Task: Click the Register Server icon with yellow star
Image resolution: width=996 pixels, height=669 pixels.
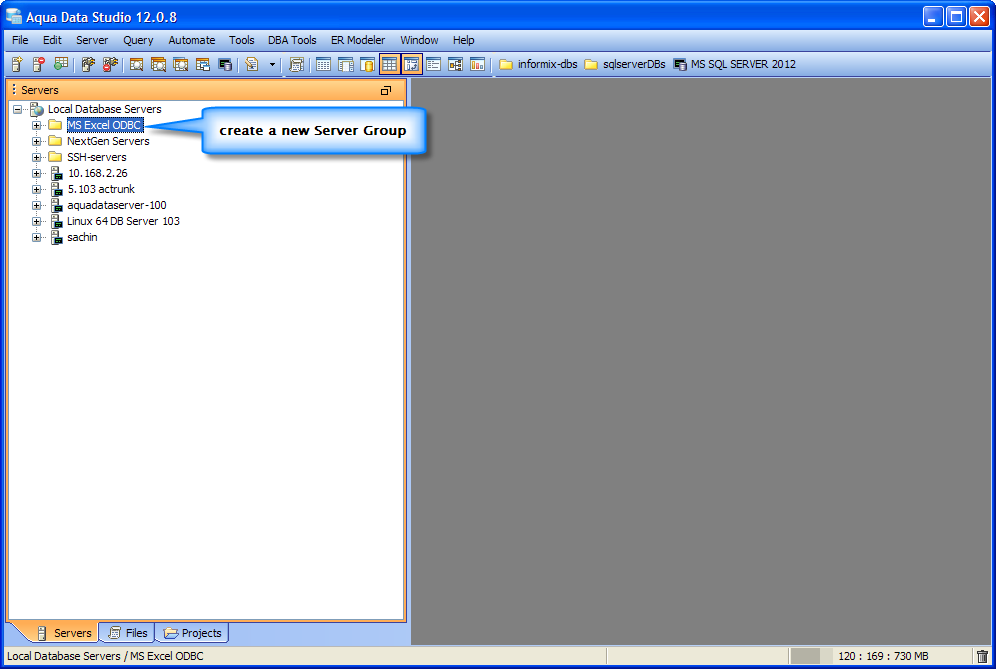Action: click(17, 64)
